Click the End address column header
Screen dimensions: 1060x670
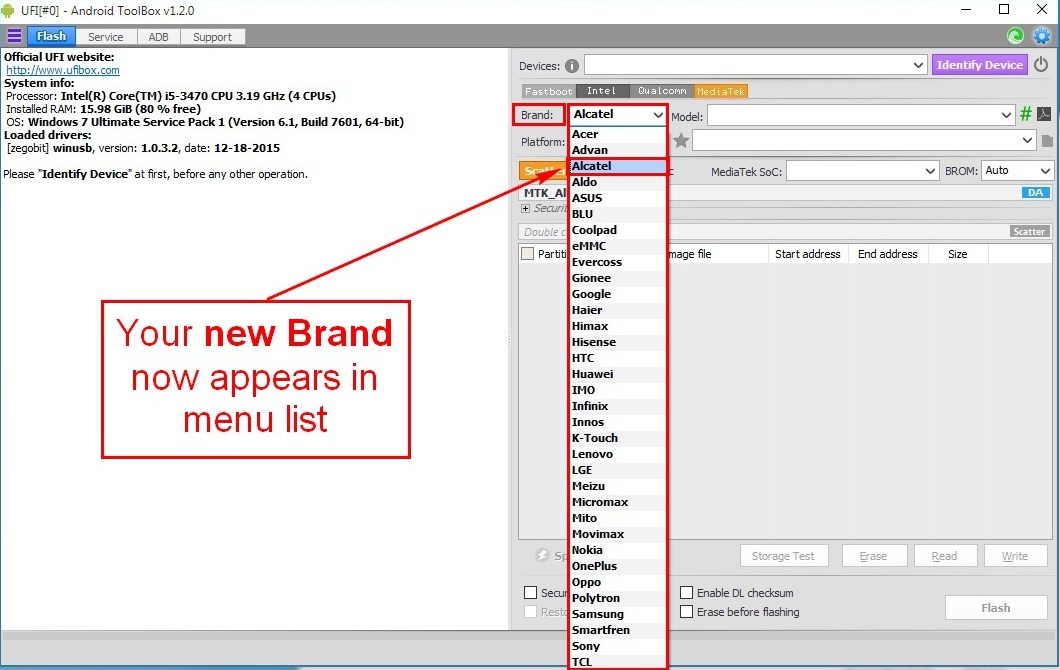click(888, 254)
